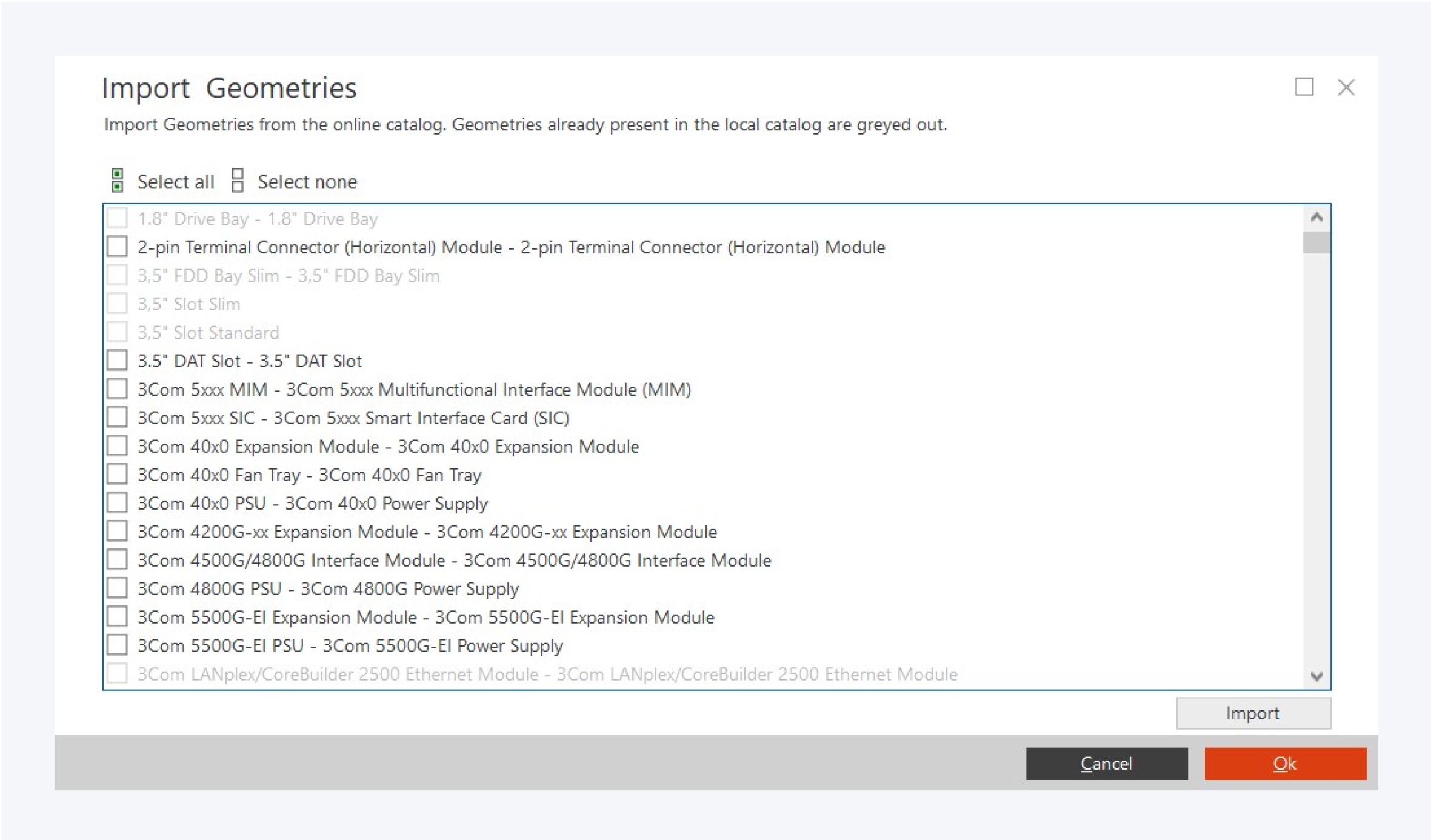Select 3Com 40x0 Fan Tray checkbox
This screenshot has height=840, width=1431.
[x=117, y=475]
